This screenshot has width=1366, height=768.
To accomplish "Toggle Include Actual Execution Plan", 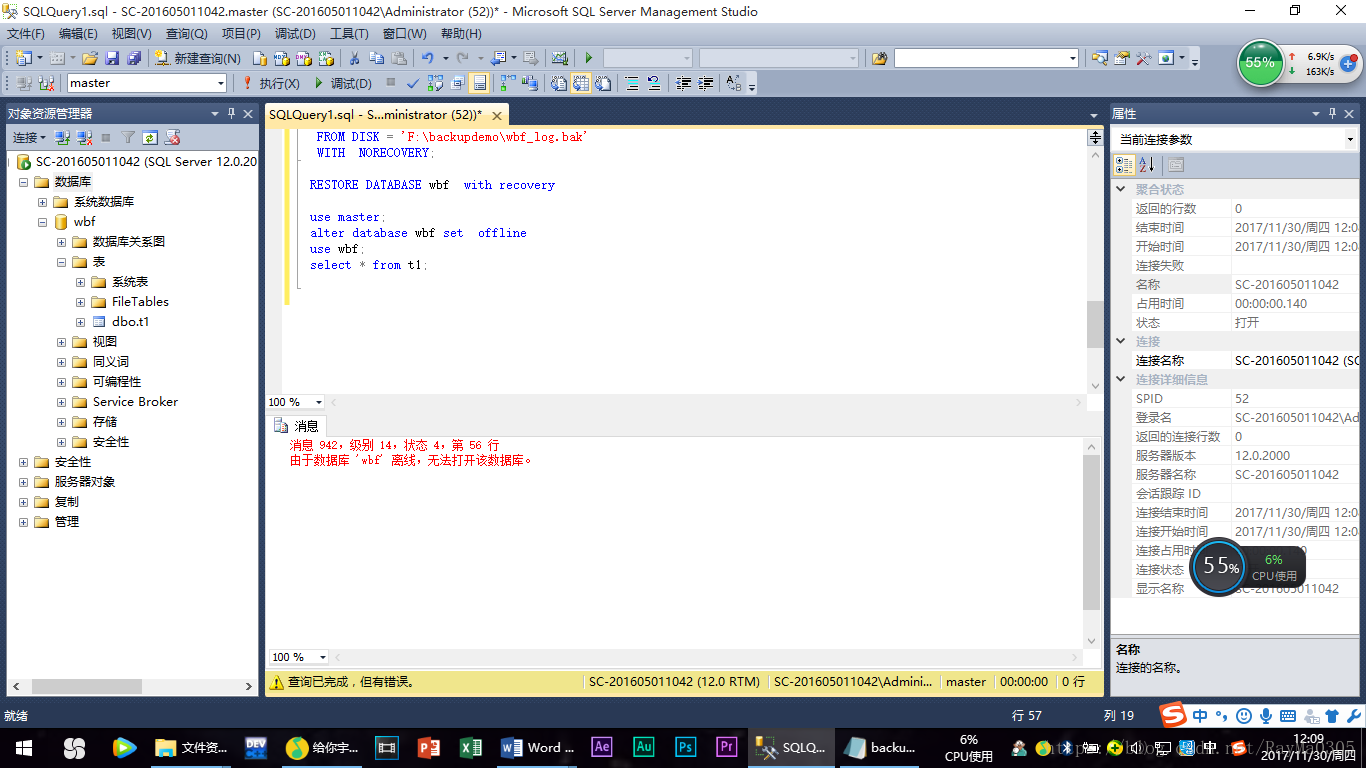I will coord(508,83).
